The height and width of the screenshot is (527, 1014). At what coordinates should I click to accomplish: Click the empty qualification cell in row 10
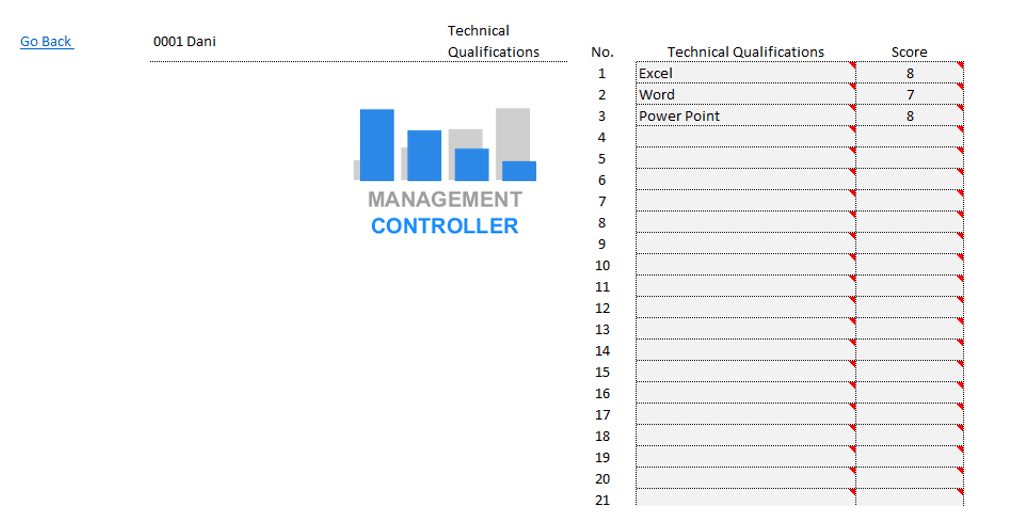[745, 266]
